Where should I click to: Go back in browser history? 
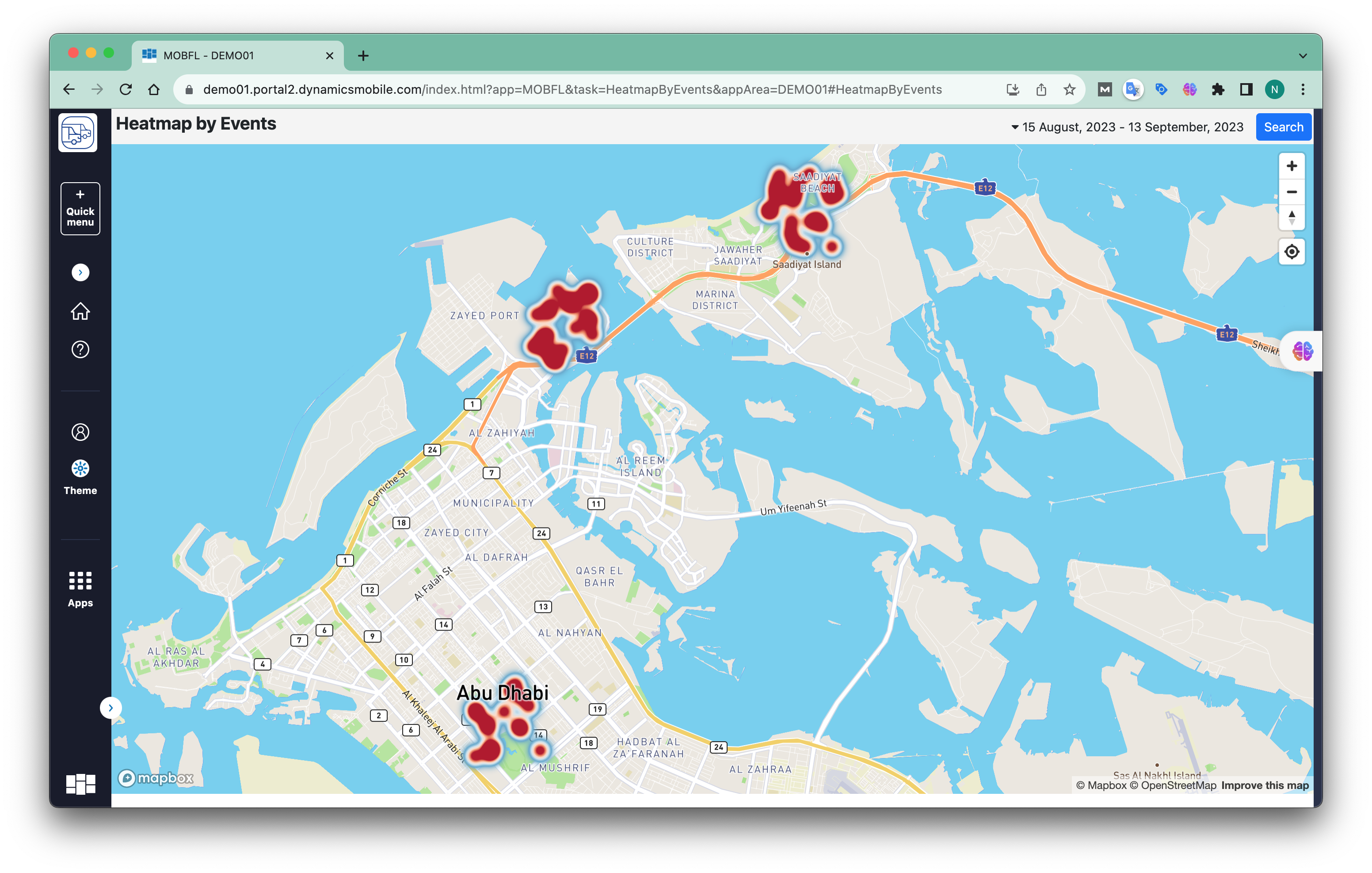[69, 89]
